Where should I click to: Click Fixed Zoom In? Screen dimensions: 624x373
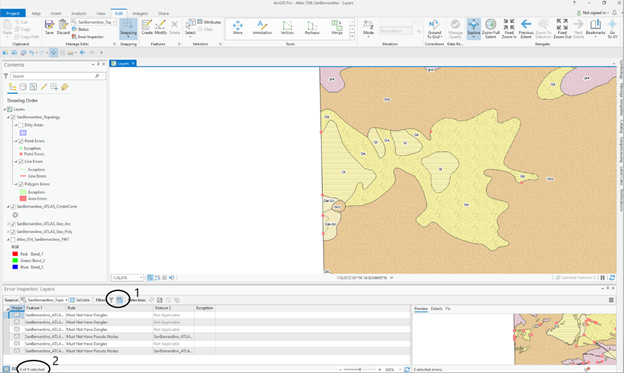tap(509, 28)
